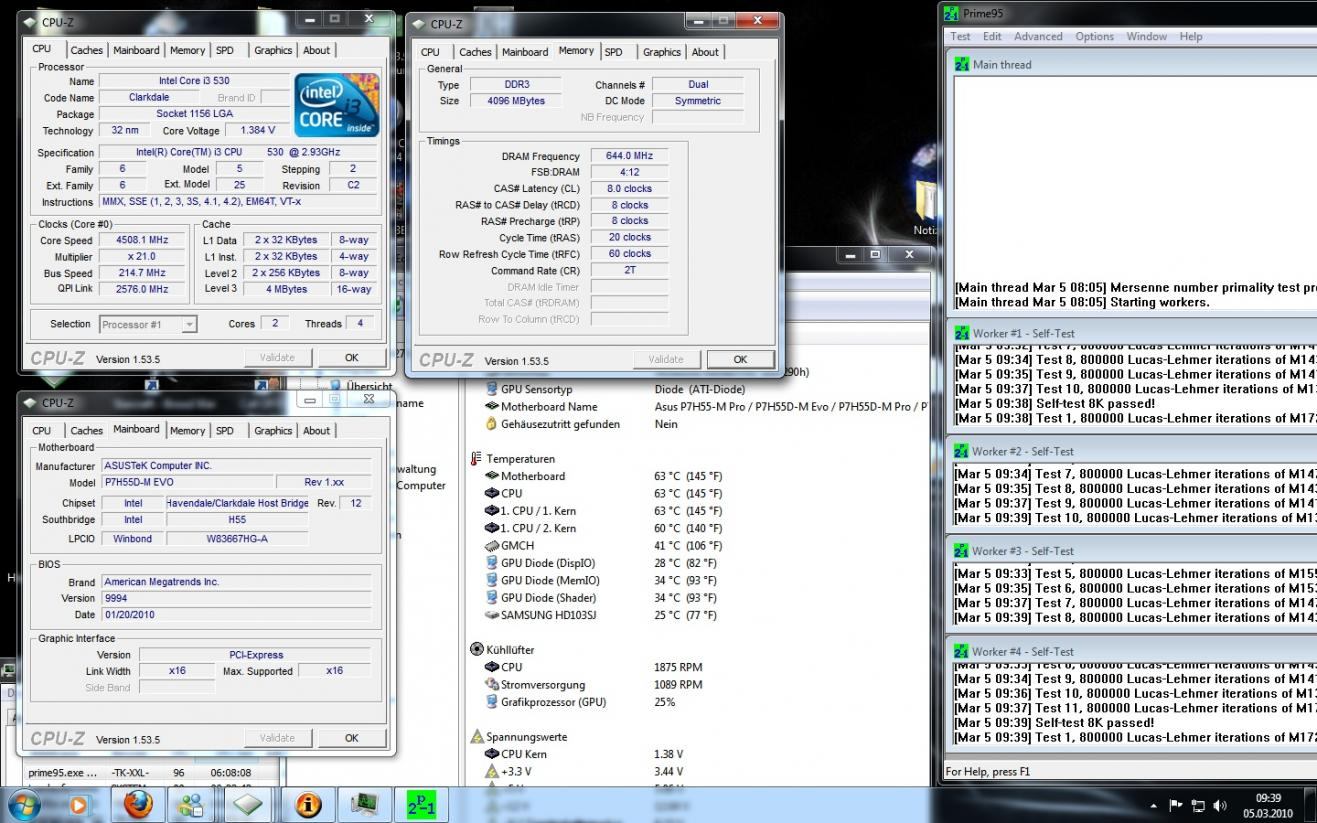The width and height of the screenshot is (1317, 823).
Task: Click Motherboard temperature row icon
Action: click(491, 476)
